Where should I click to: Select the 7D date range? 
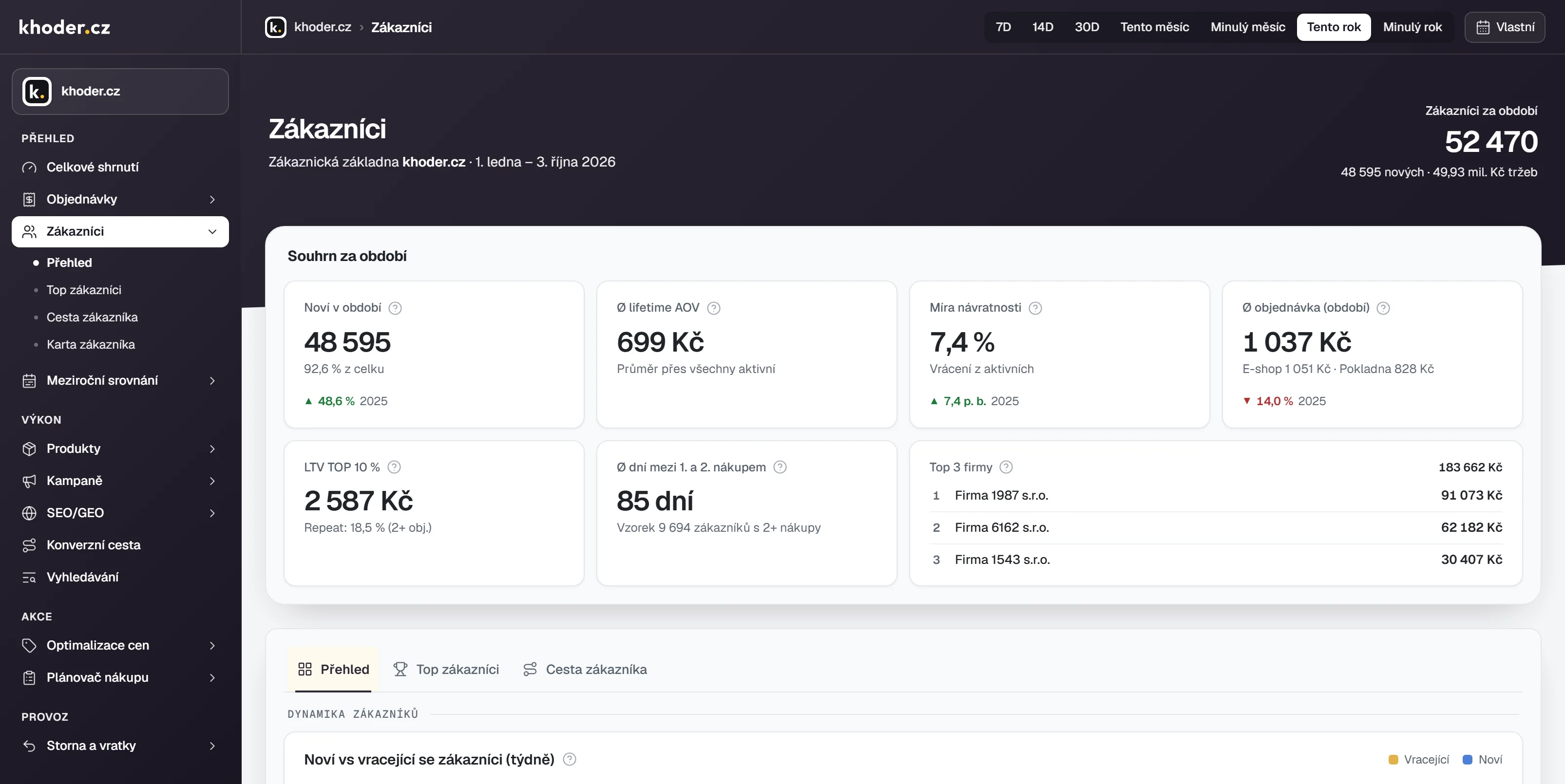point(1003,27)
